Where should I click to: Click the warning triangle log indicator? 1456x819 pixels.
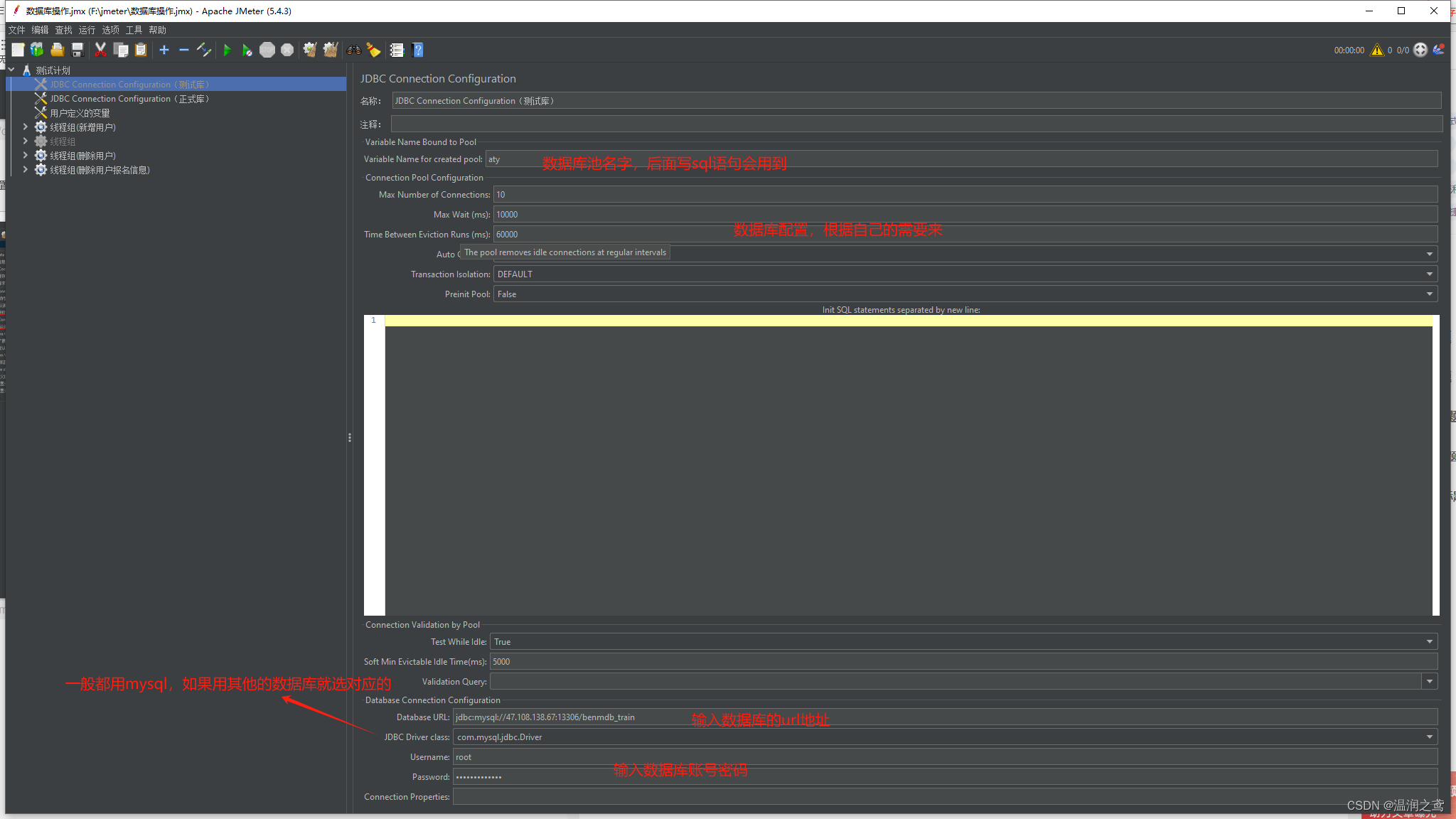[1377, 50]
